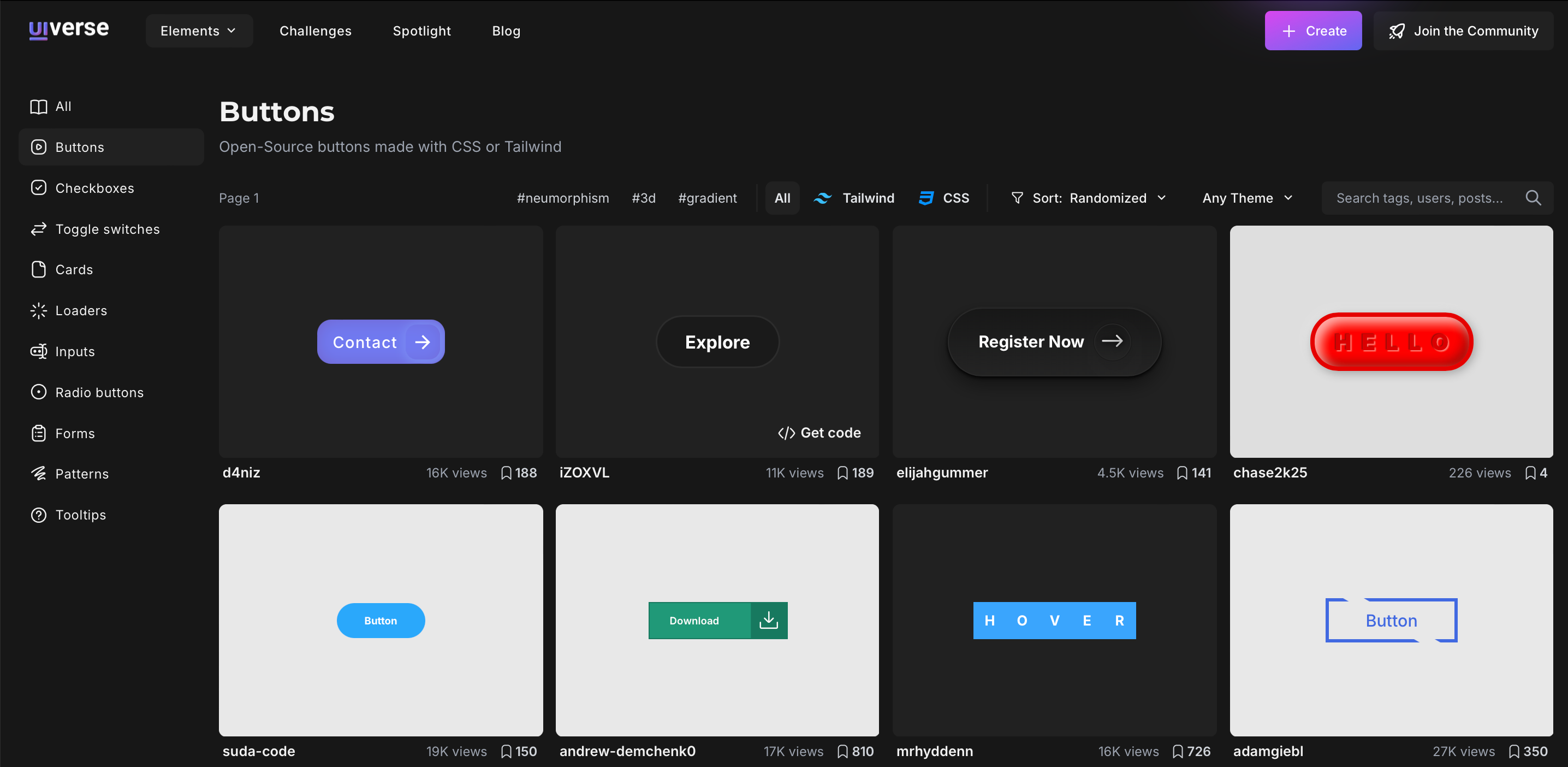
Task: Click the Forms clipboard icon
Action: [38, 433]
